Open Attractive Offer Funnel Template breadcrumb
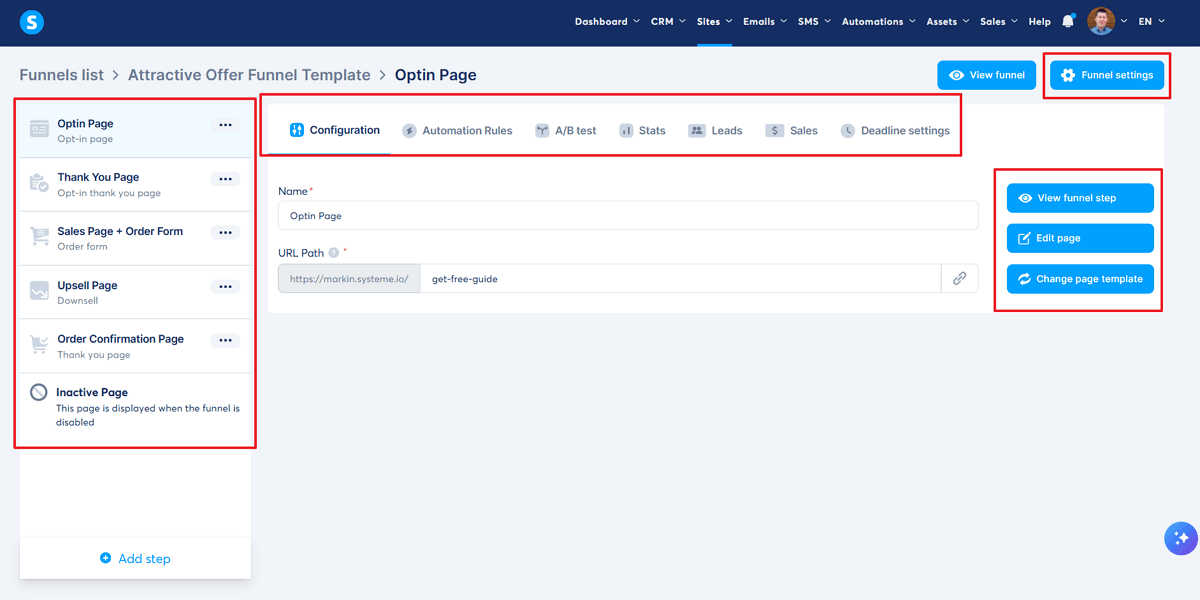The image size is (1200, 600). click(249, 75)
